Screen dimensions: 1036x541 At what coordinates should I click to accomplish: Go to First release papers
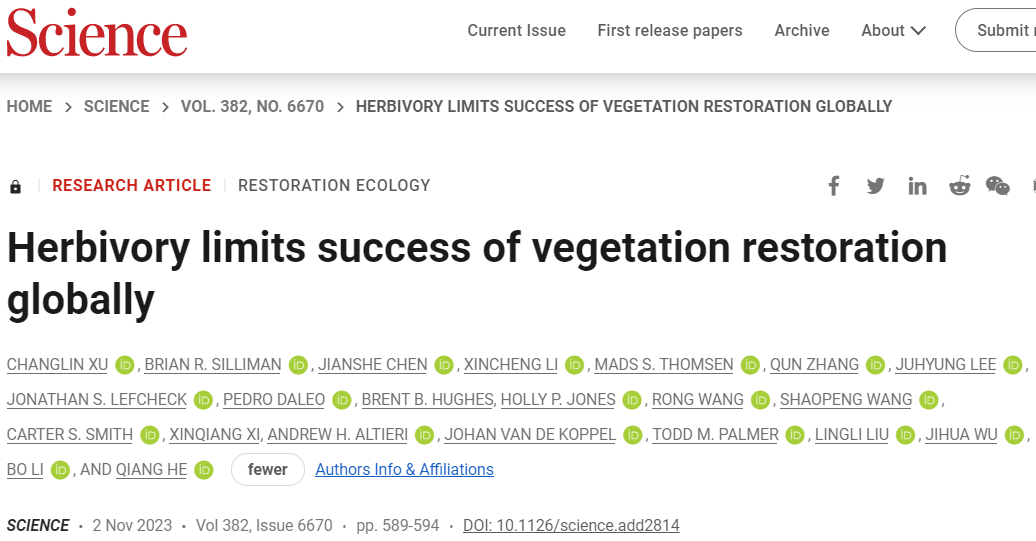pos(670,30)
